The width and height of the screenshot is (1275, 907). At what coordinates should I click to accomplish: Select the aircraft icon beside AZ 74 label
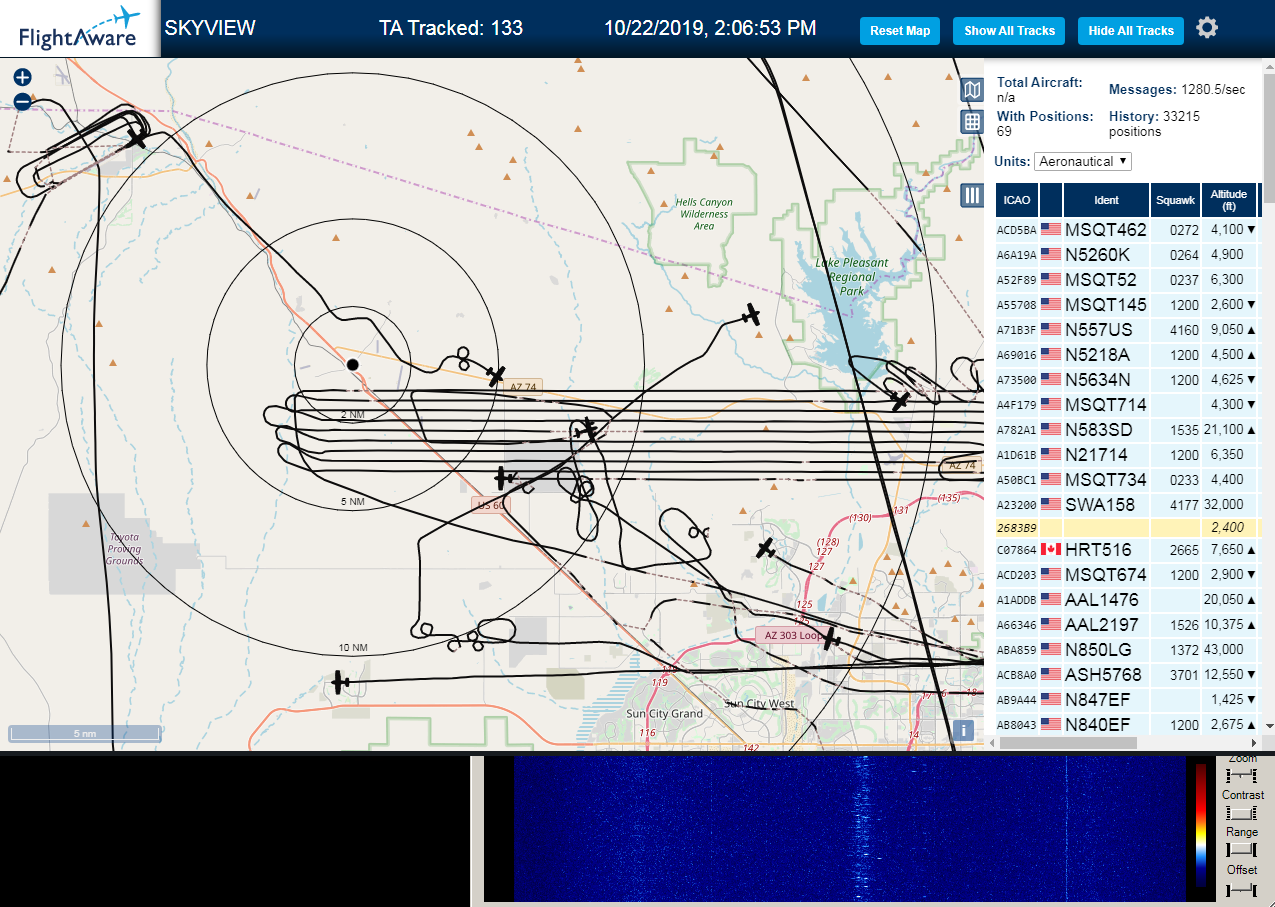(x=496, y=374)
